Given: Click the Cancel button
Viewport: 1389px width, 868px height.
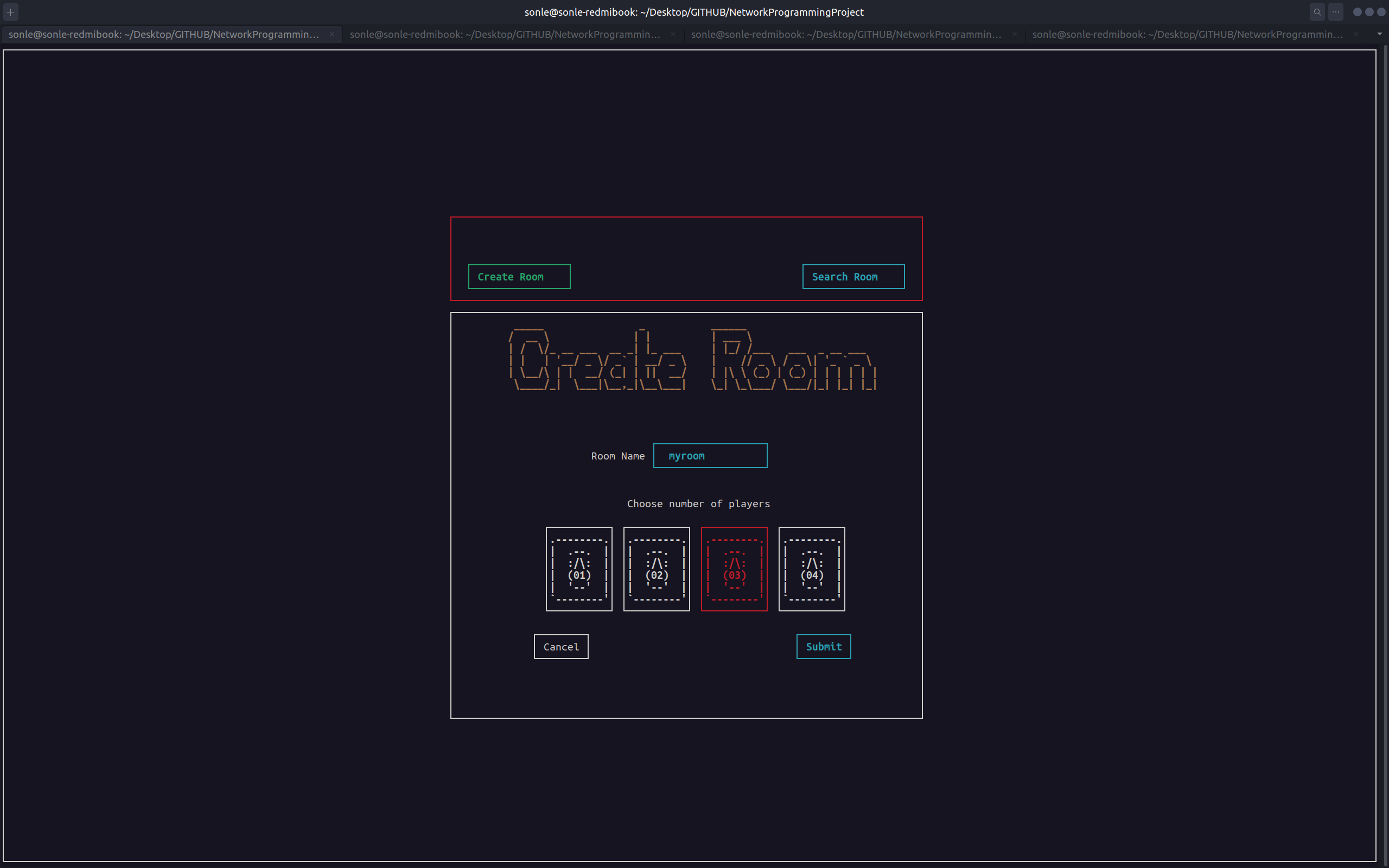Looking at the screenshot, I should (561, 647).
